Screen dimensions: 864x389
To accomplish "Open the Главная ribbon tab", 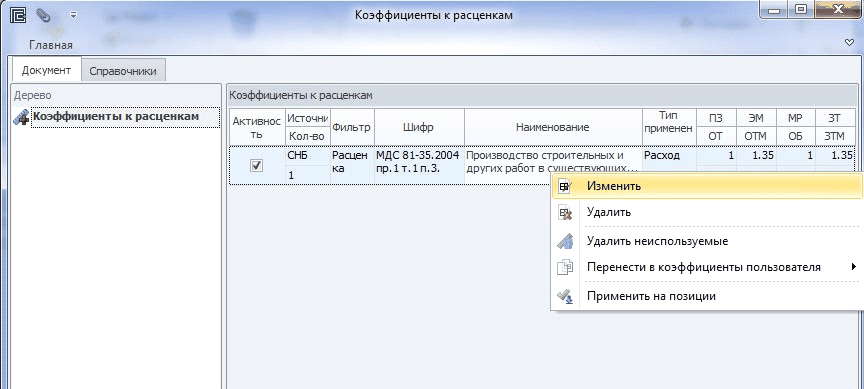I will tap(51, 45).
